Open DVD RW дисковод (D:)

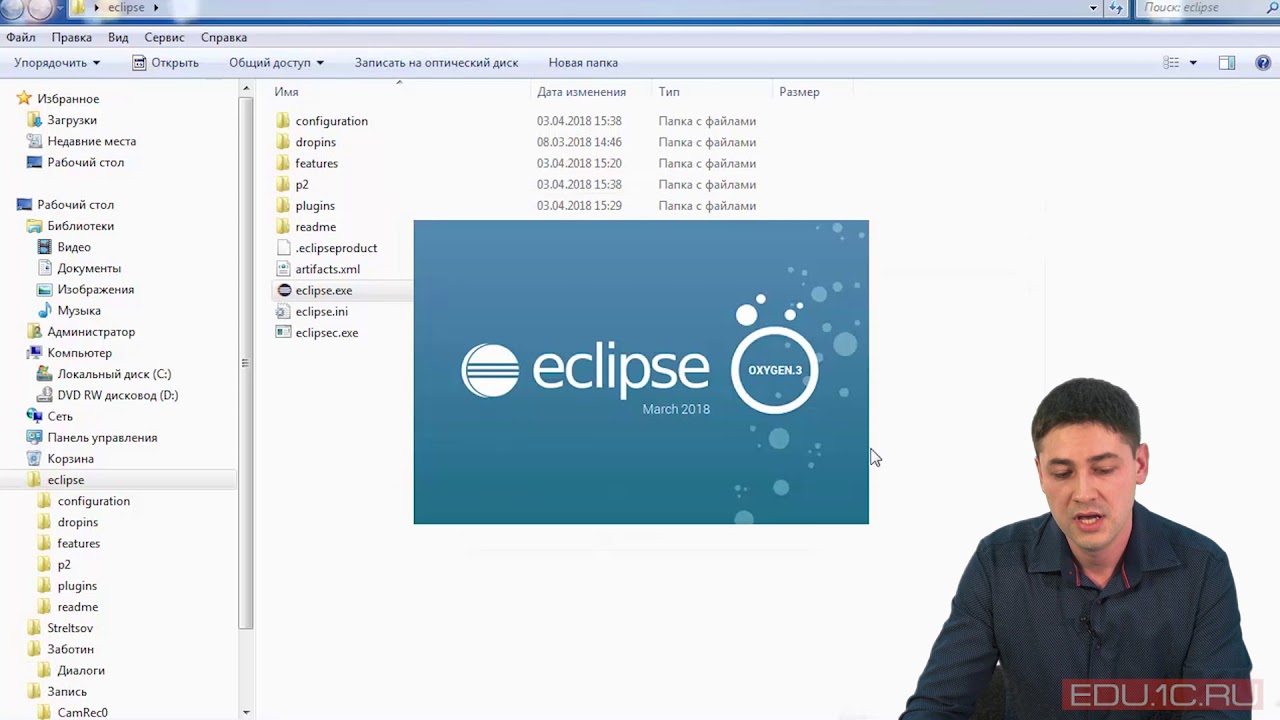117,395
